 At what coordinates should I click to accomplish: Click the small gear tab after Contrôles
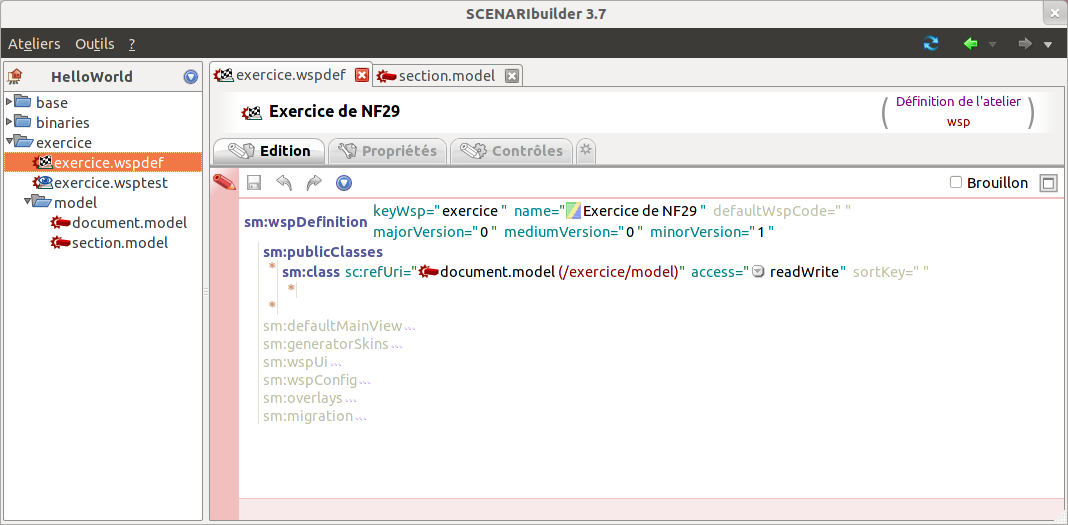pyautogui.click(x=586, y=150)
